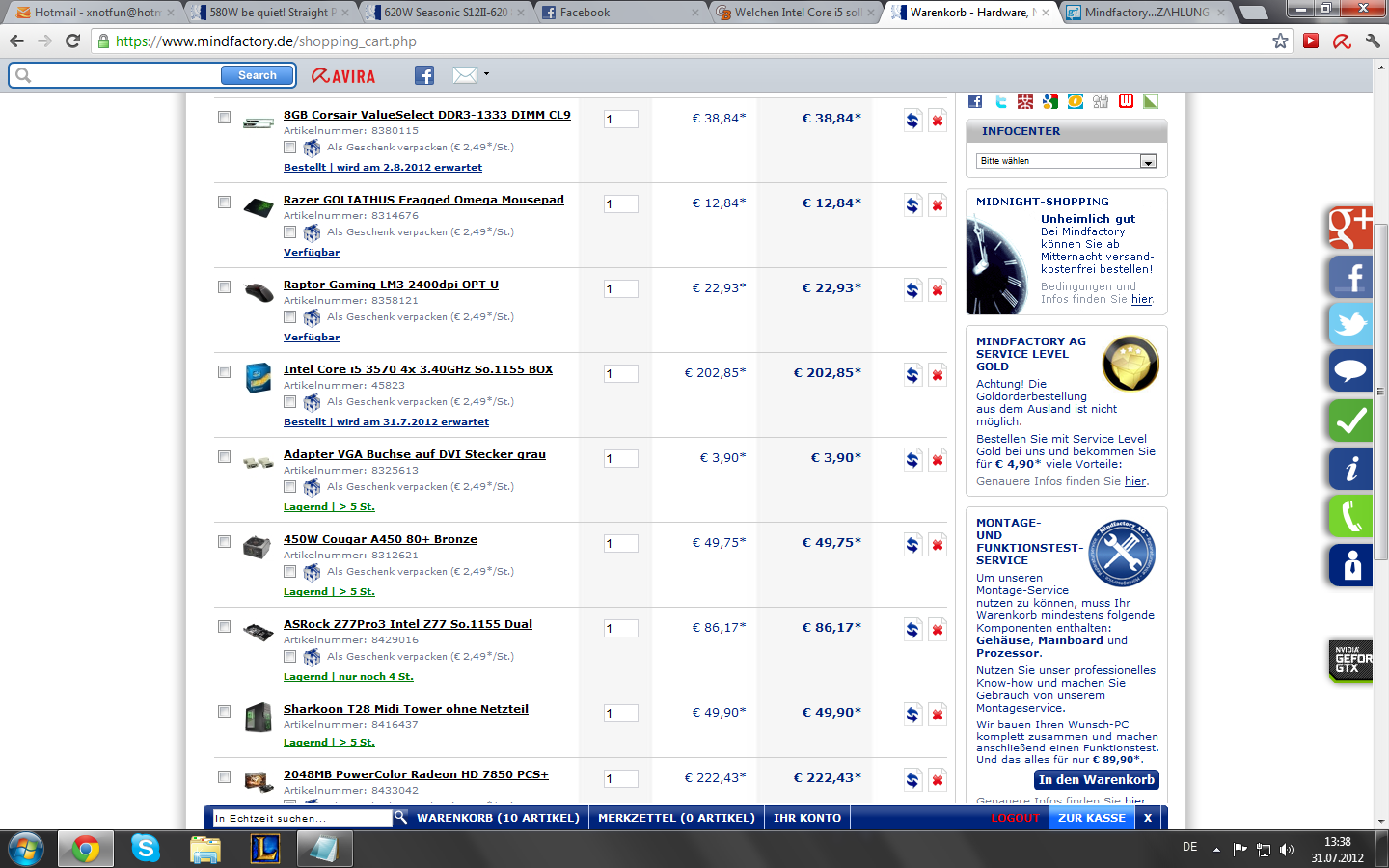Click the browser address bar URL
Viewport: 1389px width, 868px height.
tap(266, 41)
